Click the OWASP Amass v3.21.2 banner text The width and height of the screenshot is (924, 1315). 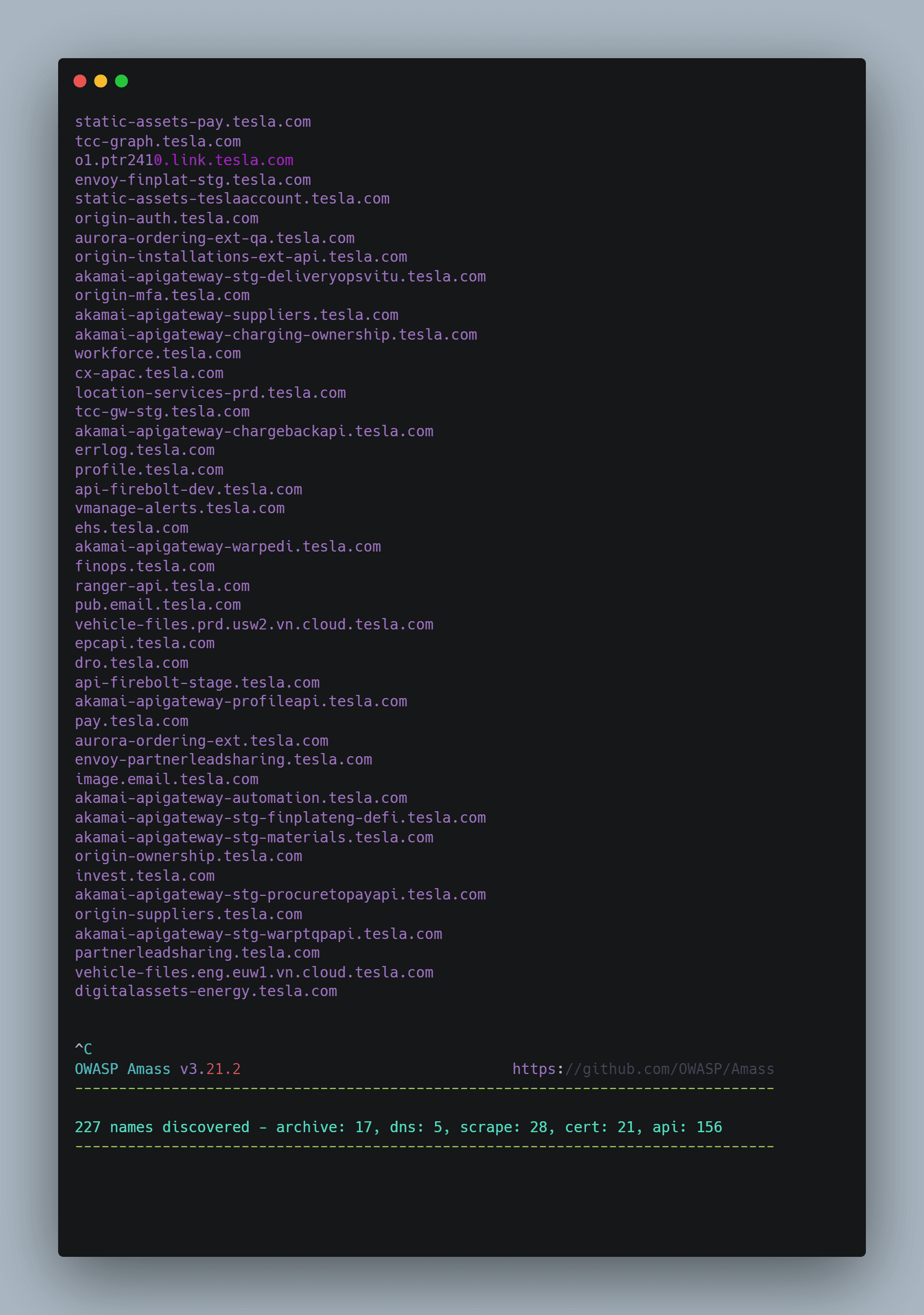click(158, 1069)
